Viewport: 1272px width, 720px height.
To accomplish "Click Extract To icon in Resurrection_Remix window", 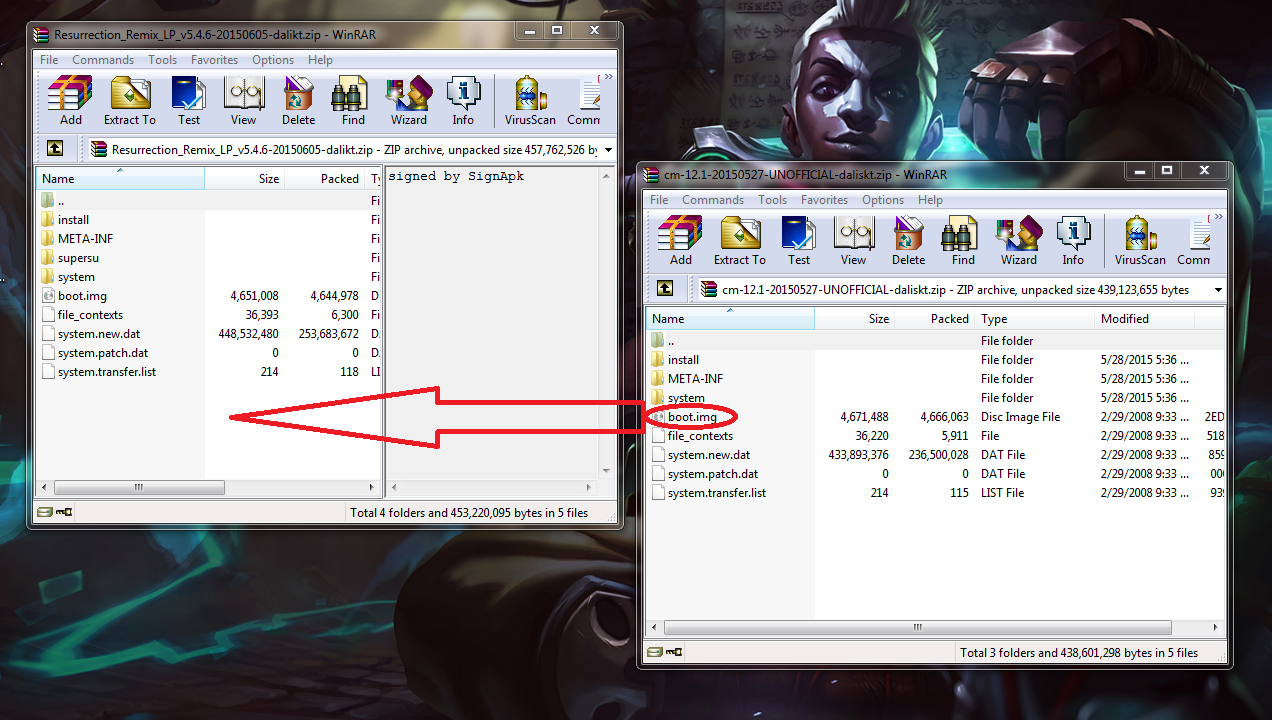I will [x=130, y=100].
